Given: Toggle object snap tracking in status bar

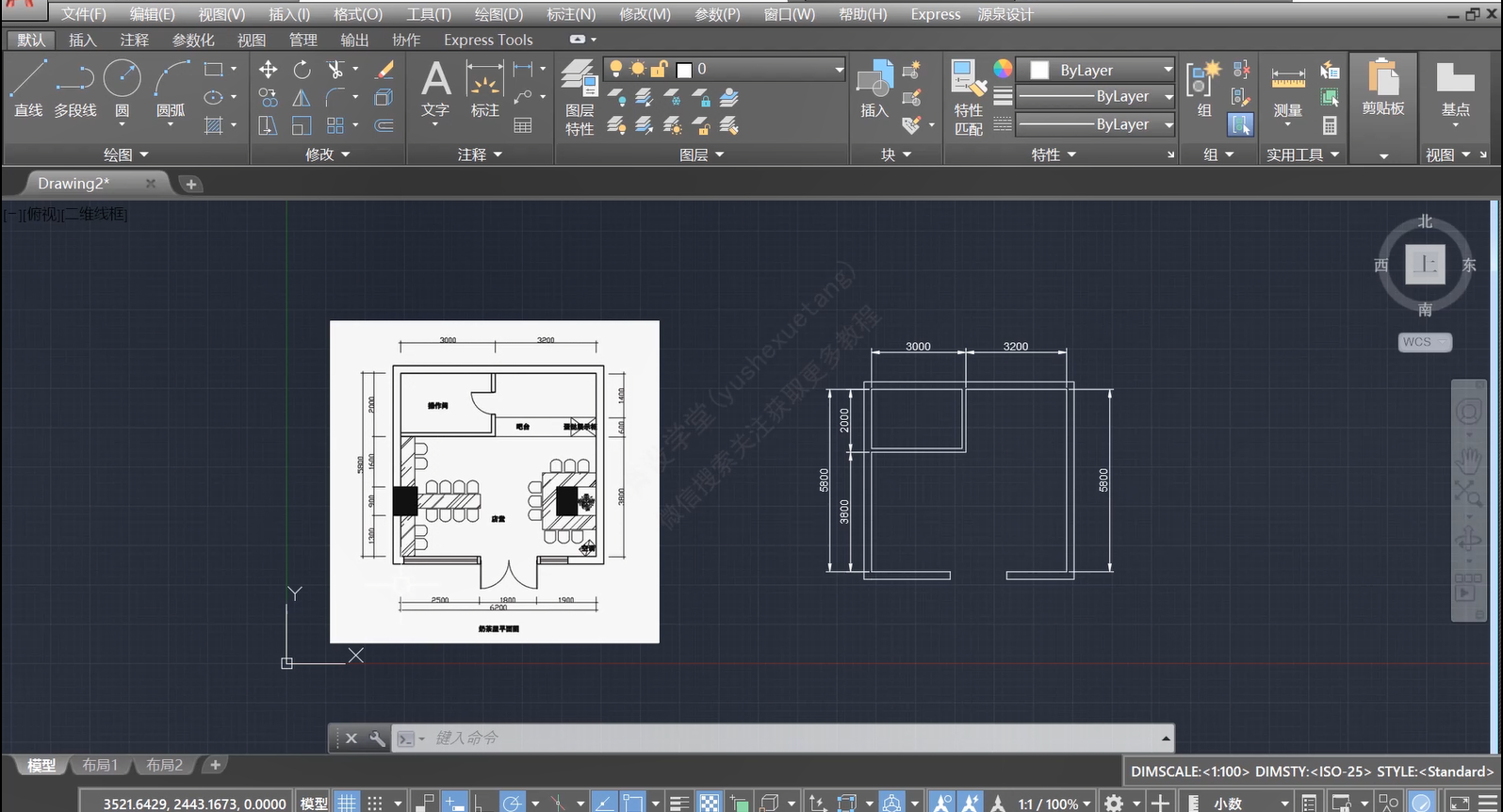Looking at the screenshot, I should (x=604, y=803).
